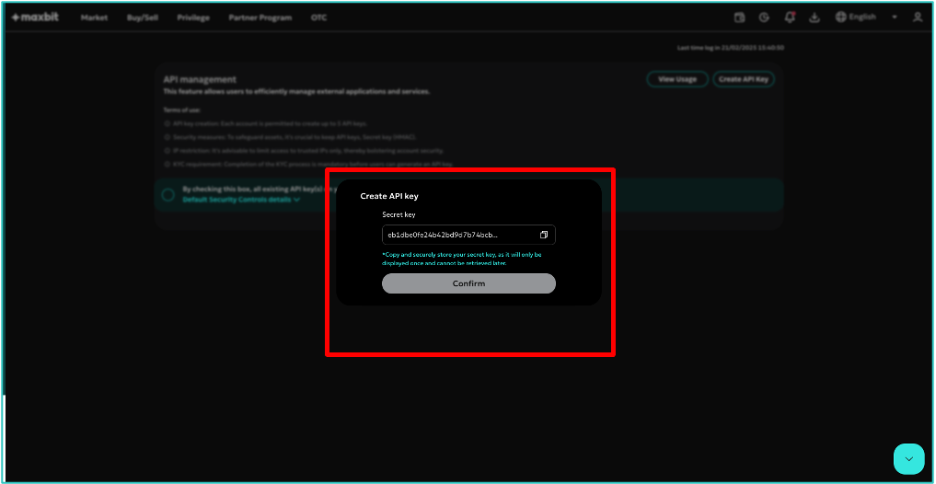Screen dimensions: 936x484
Task: Go to the Privilege menu item
Action: tap(193, 17)
